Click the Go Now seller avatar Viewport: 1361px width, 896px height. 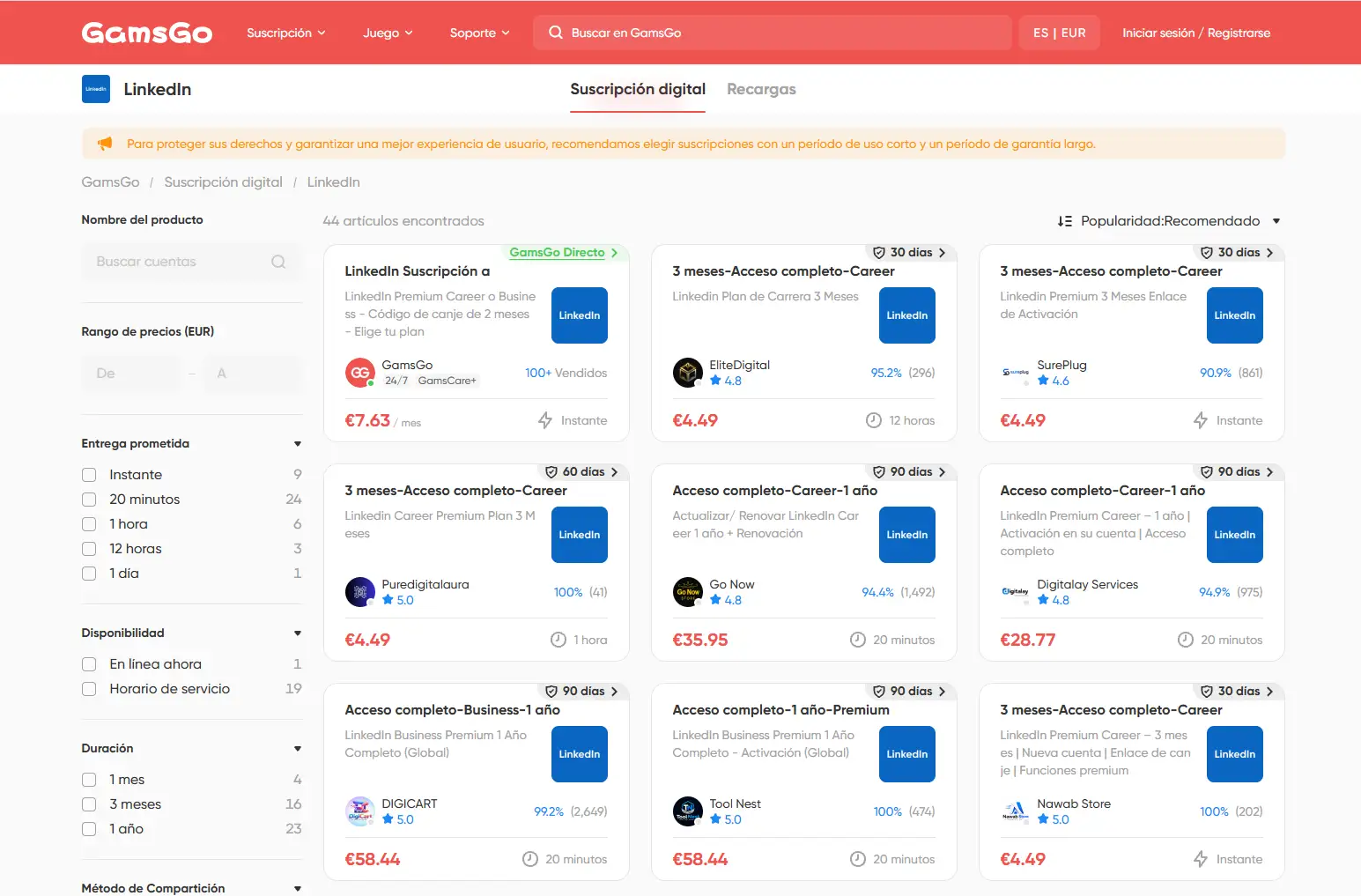[688, 592]
